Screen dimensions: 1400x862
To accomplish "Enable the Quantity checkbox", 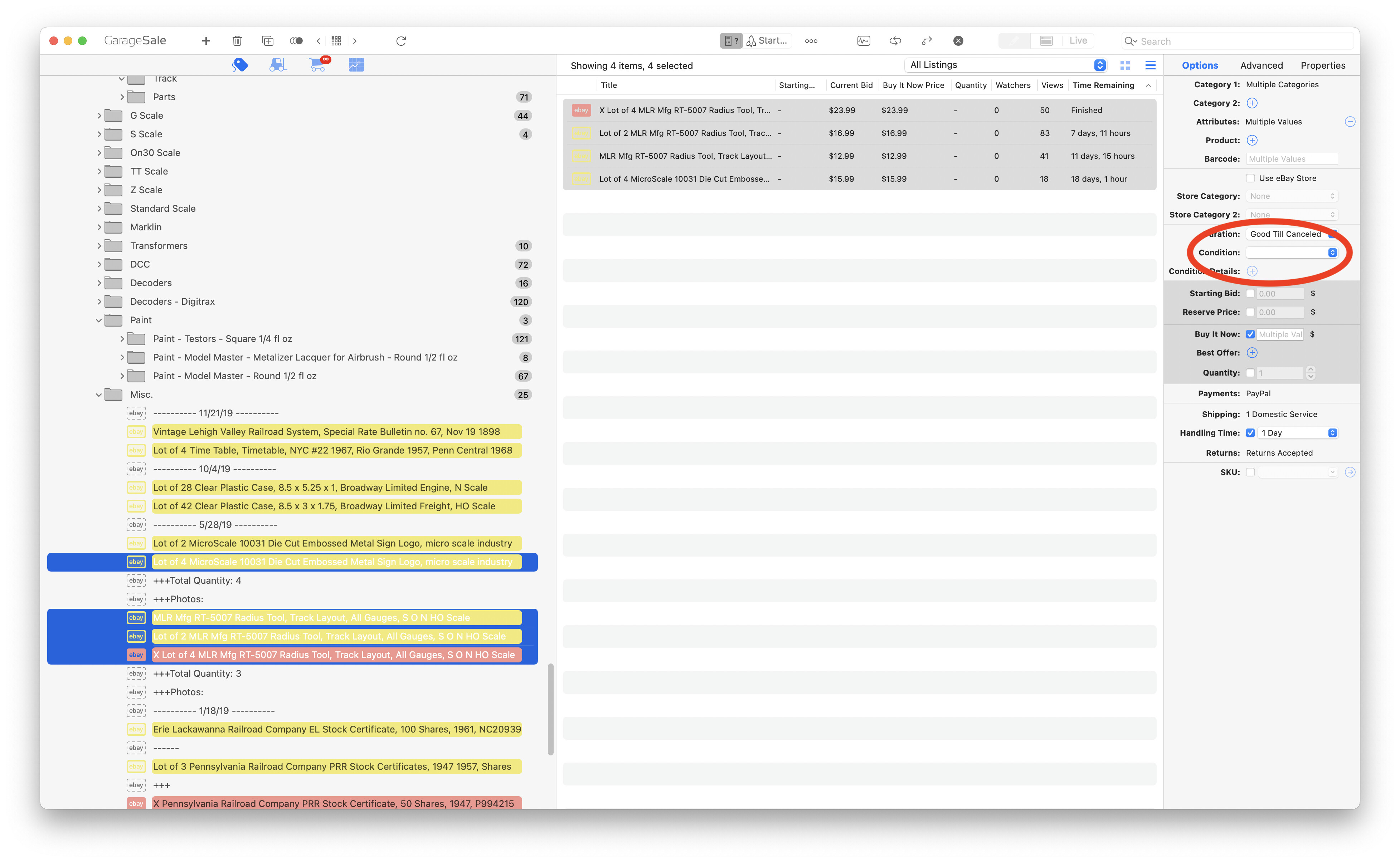I will (1250, 373).
